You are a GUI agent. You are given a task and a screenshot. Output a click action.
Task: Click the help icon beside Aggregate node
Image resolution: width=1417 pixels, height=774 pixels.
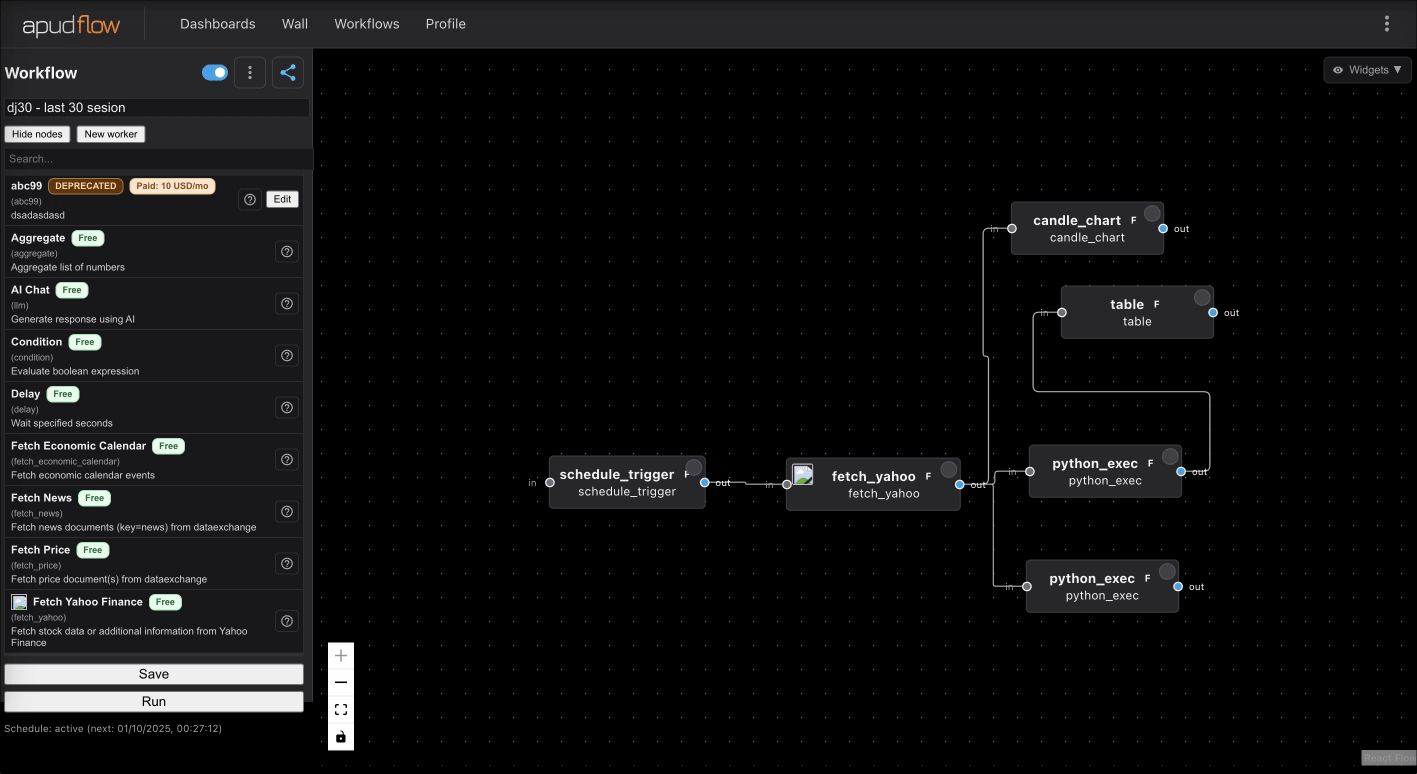click(x=286, y=251)
